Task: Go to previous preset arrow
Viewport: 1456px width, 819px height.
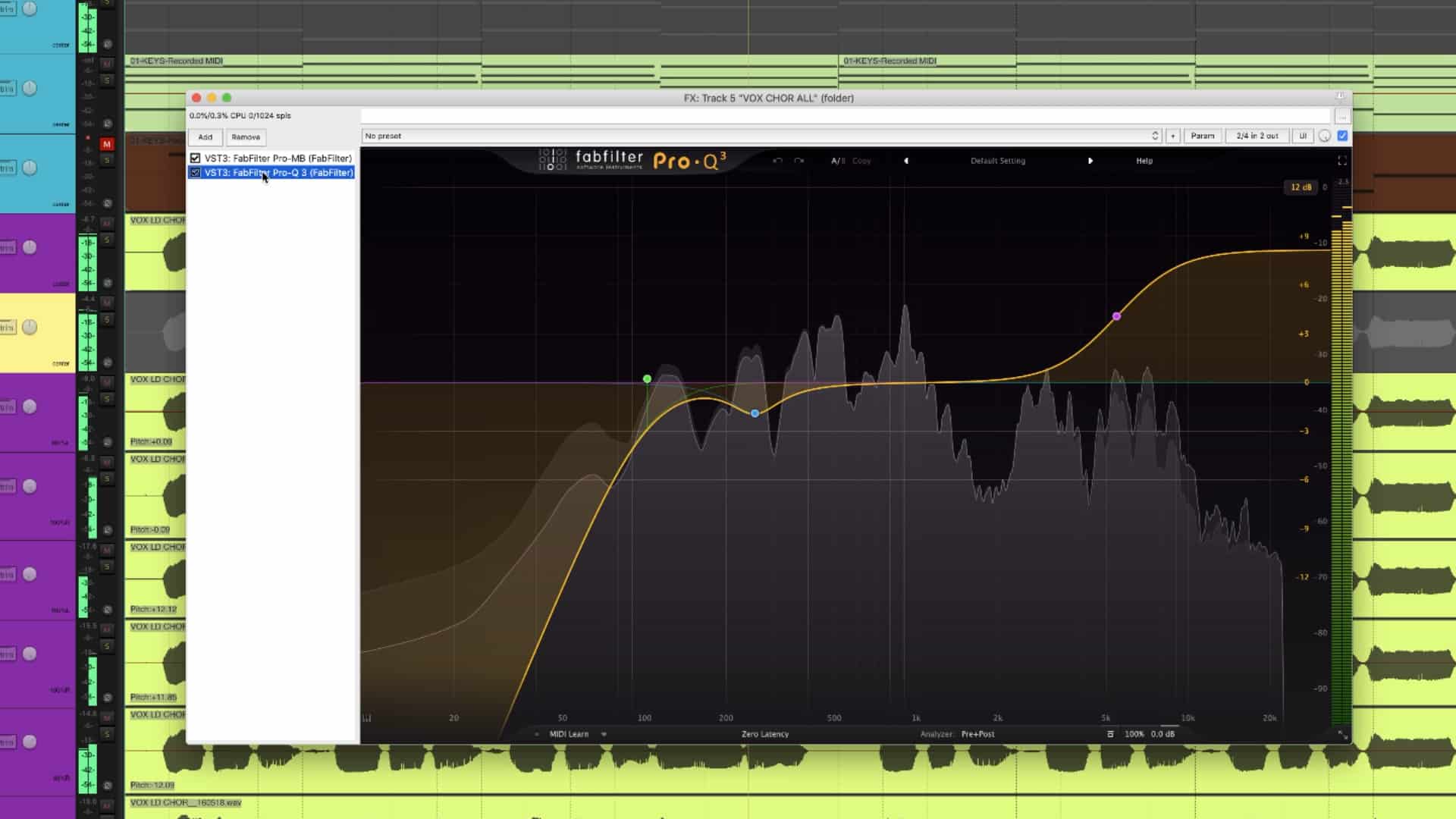Action: (x=906, y=161)
